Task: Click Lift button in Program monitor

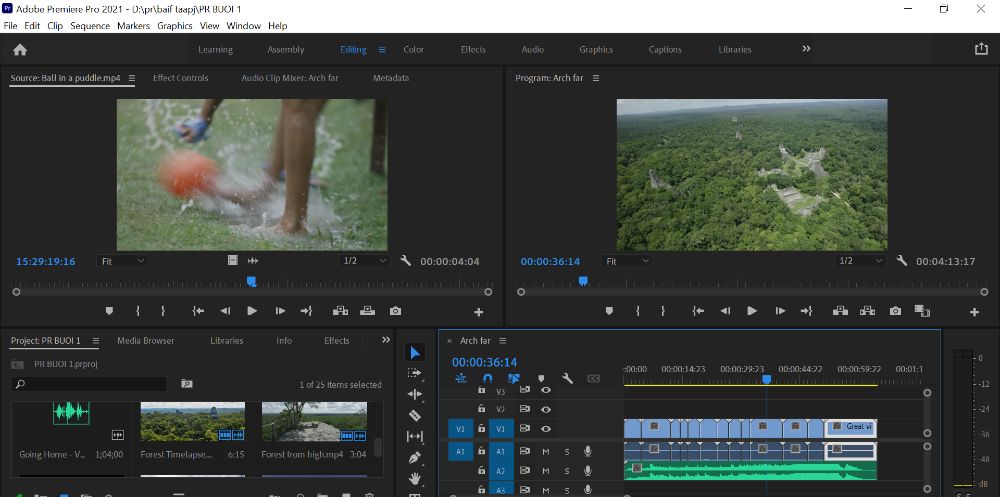Action: click(840, 311)
